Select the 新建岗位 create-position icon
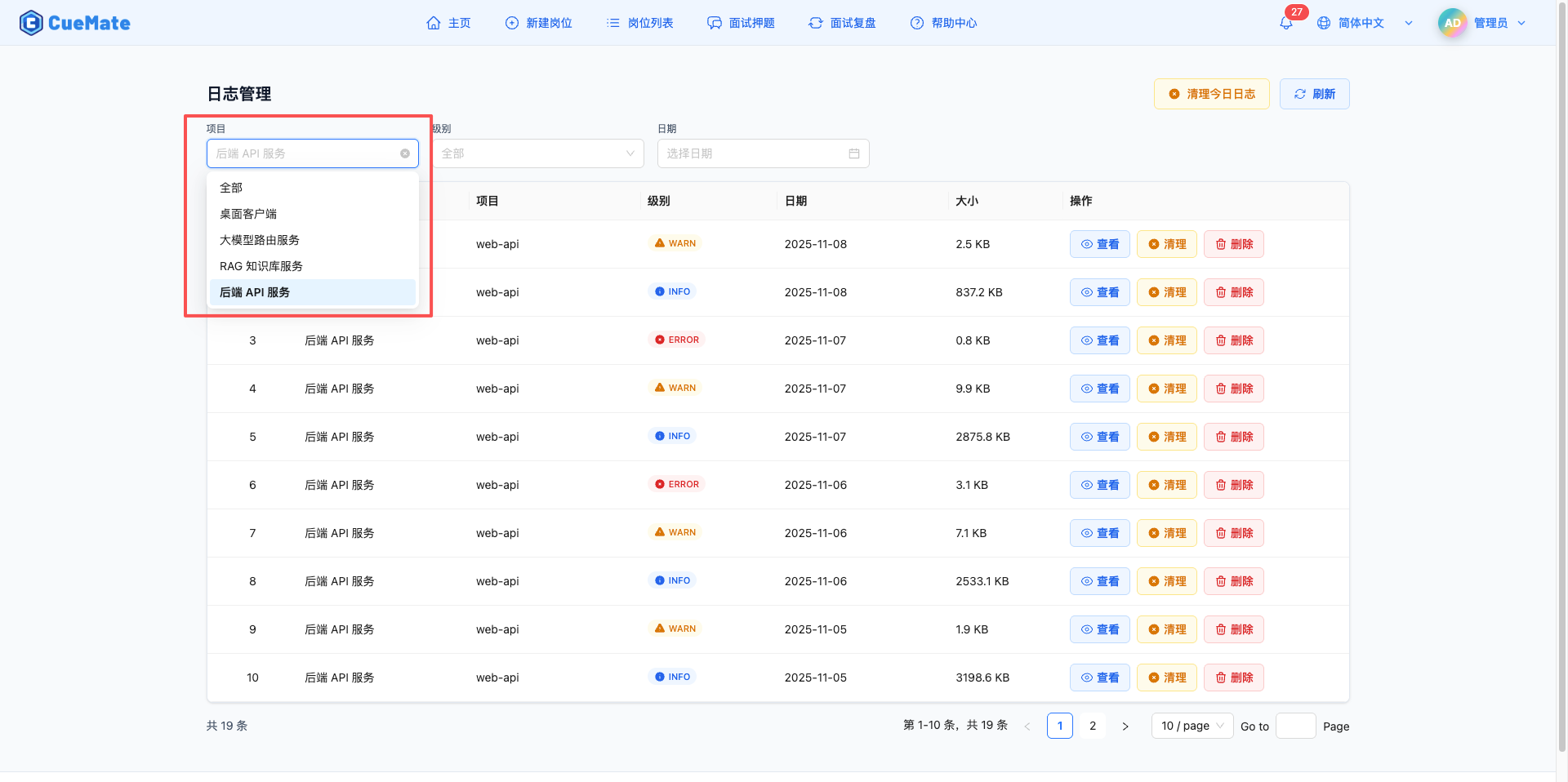 pos(511,23)
